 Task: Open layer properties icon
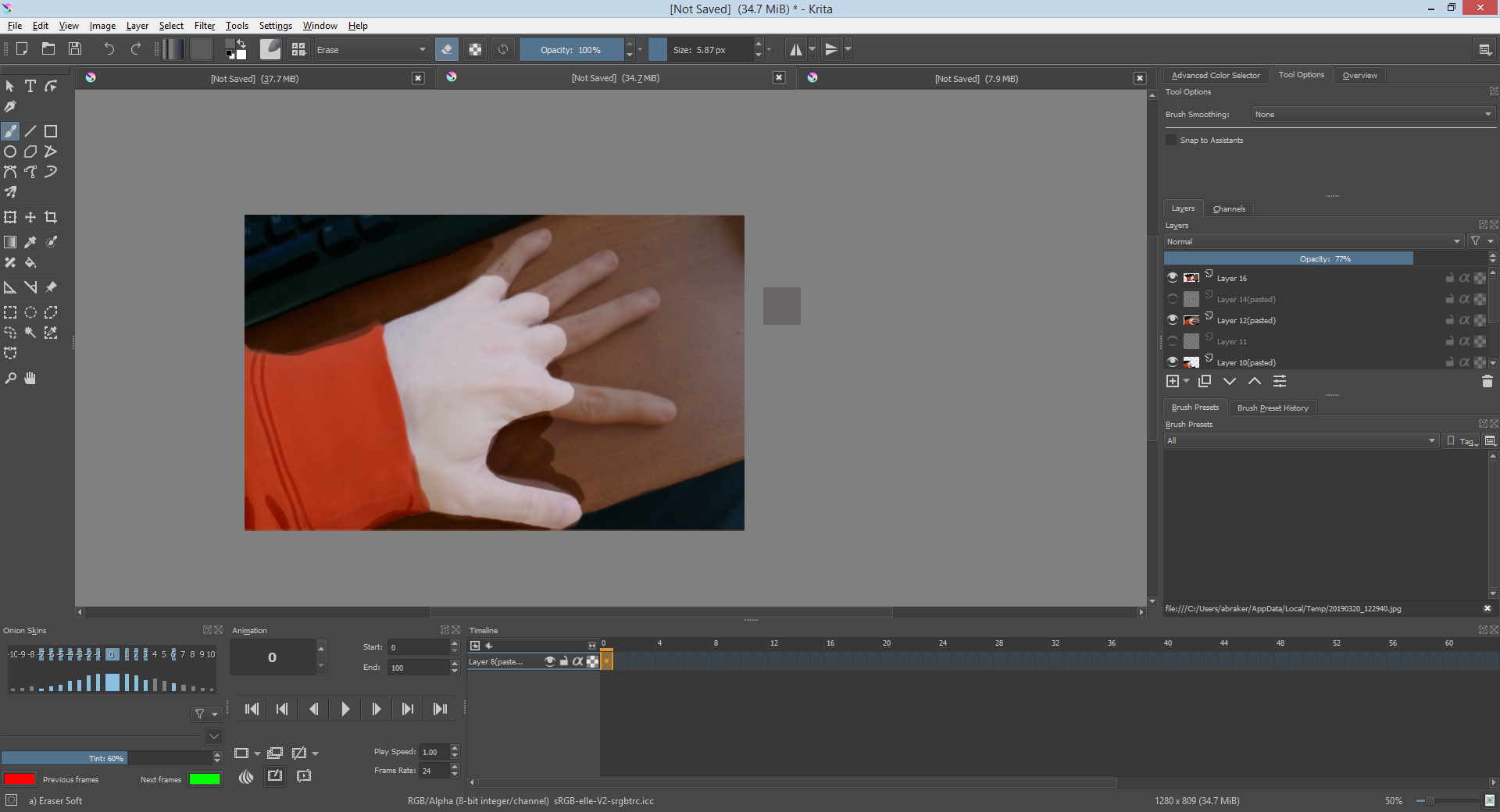point(1280,381)
